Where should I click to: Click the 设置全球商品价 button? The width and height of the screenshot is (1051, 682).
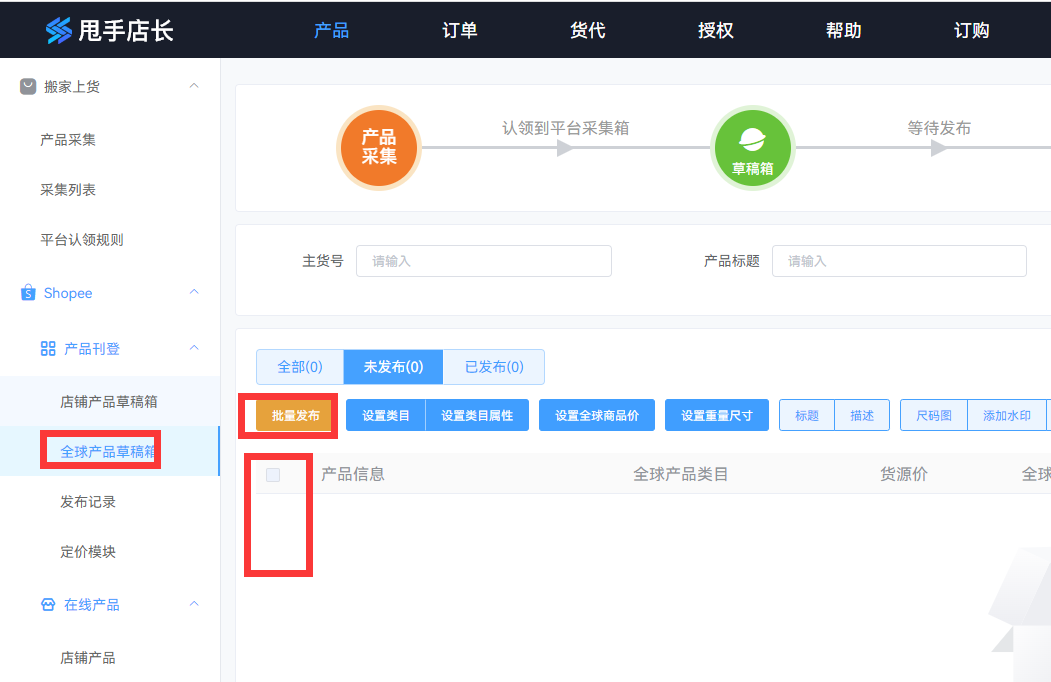coord(597,416)
